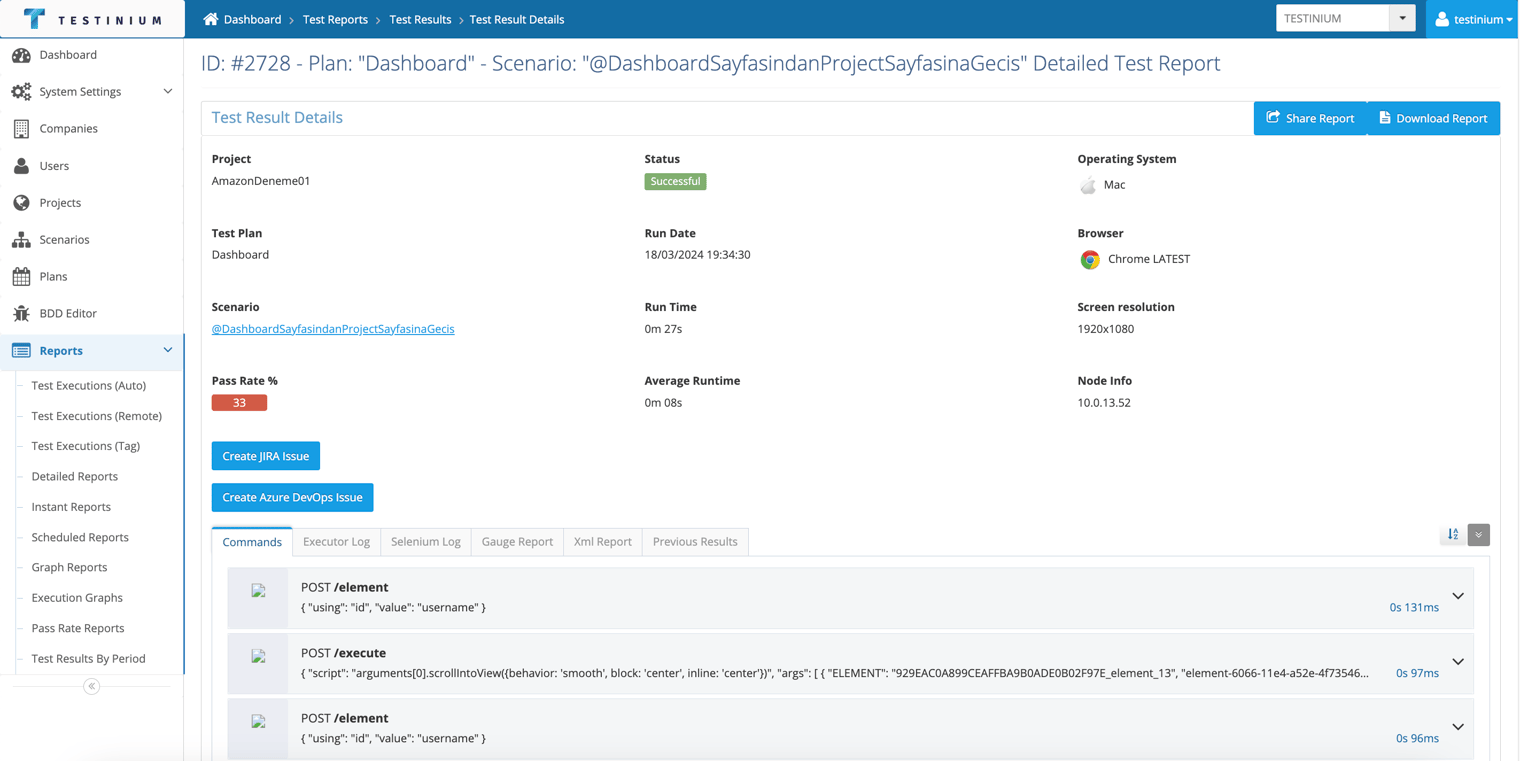Open the Dashboard sidebar icon
Viewport: 1520px width, 761px height.
click(x=21, y=55)
